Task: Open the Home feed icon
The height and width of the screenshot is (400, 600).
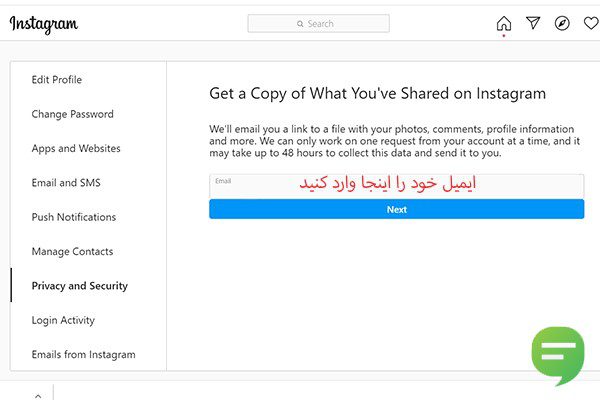Action: coord(504,23)
